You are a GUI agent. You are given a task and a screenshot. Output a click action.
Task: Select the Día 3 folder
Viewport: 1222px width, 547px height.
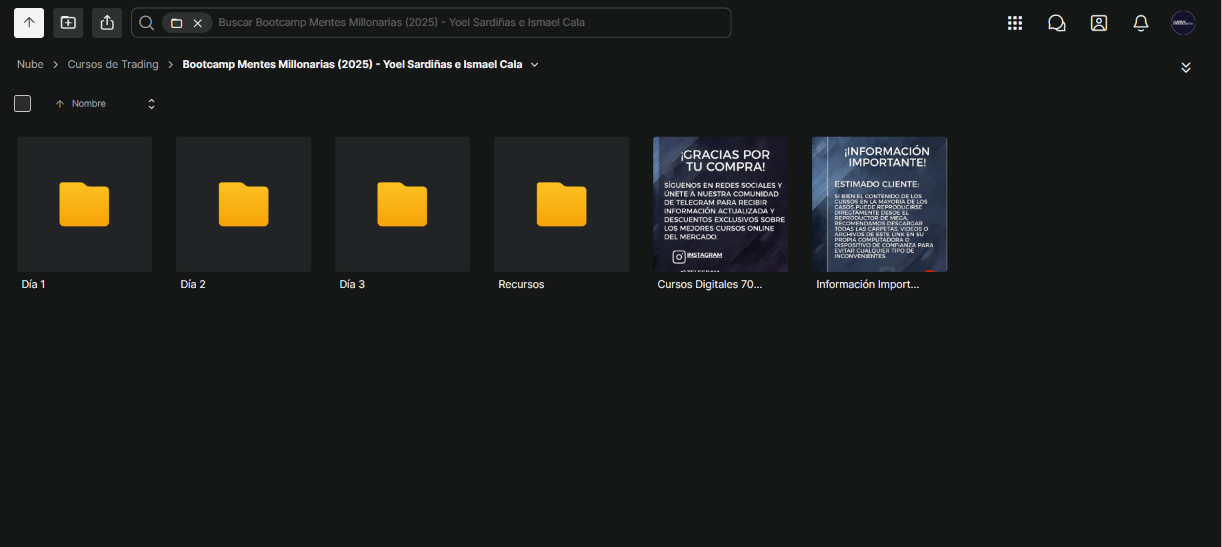pos(402,204)
